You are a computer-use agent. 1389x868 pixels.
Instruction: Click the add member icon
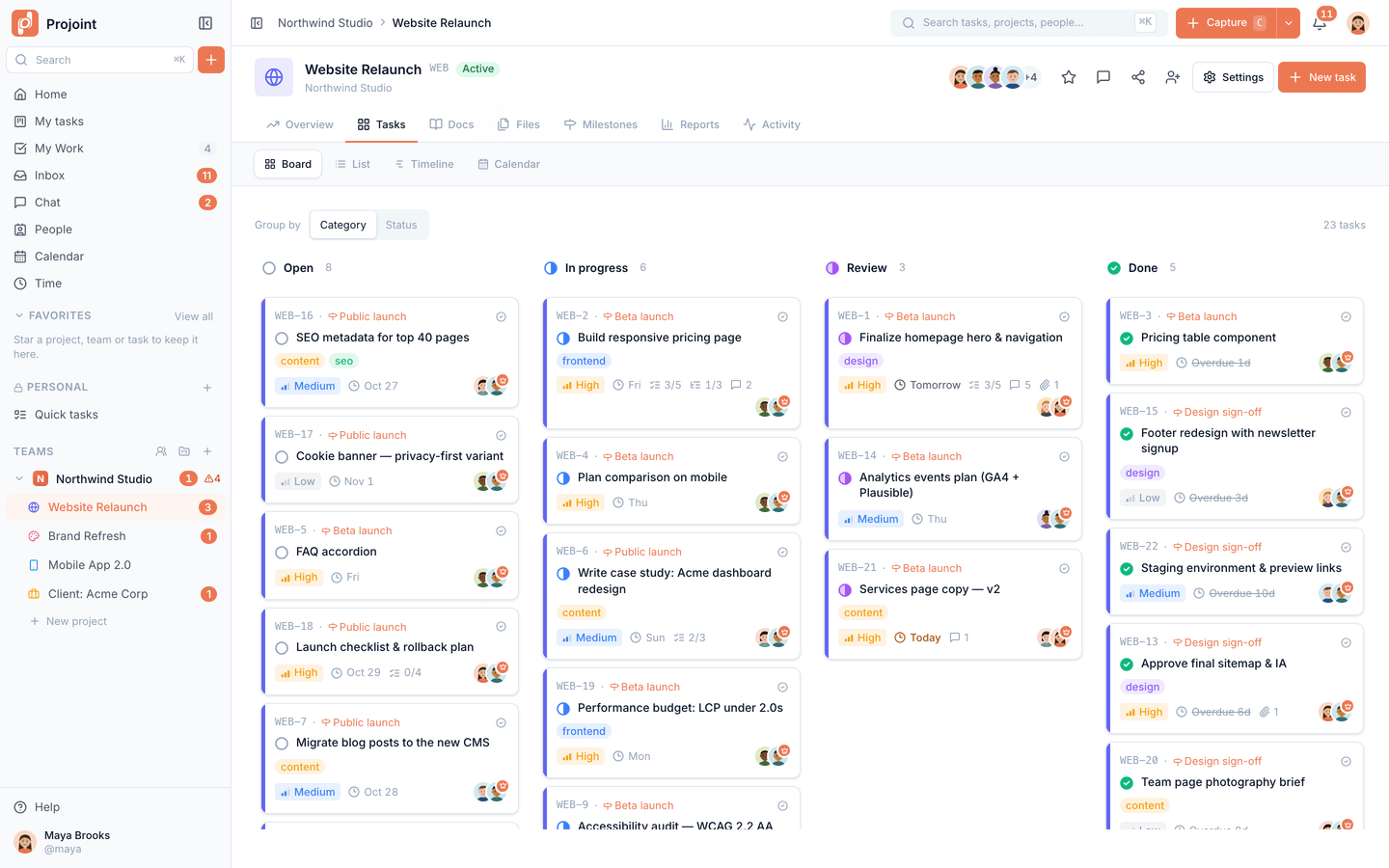(1173, 77)
